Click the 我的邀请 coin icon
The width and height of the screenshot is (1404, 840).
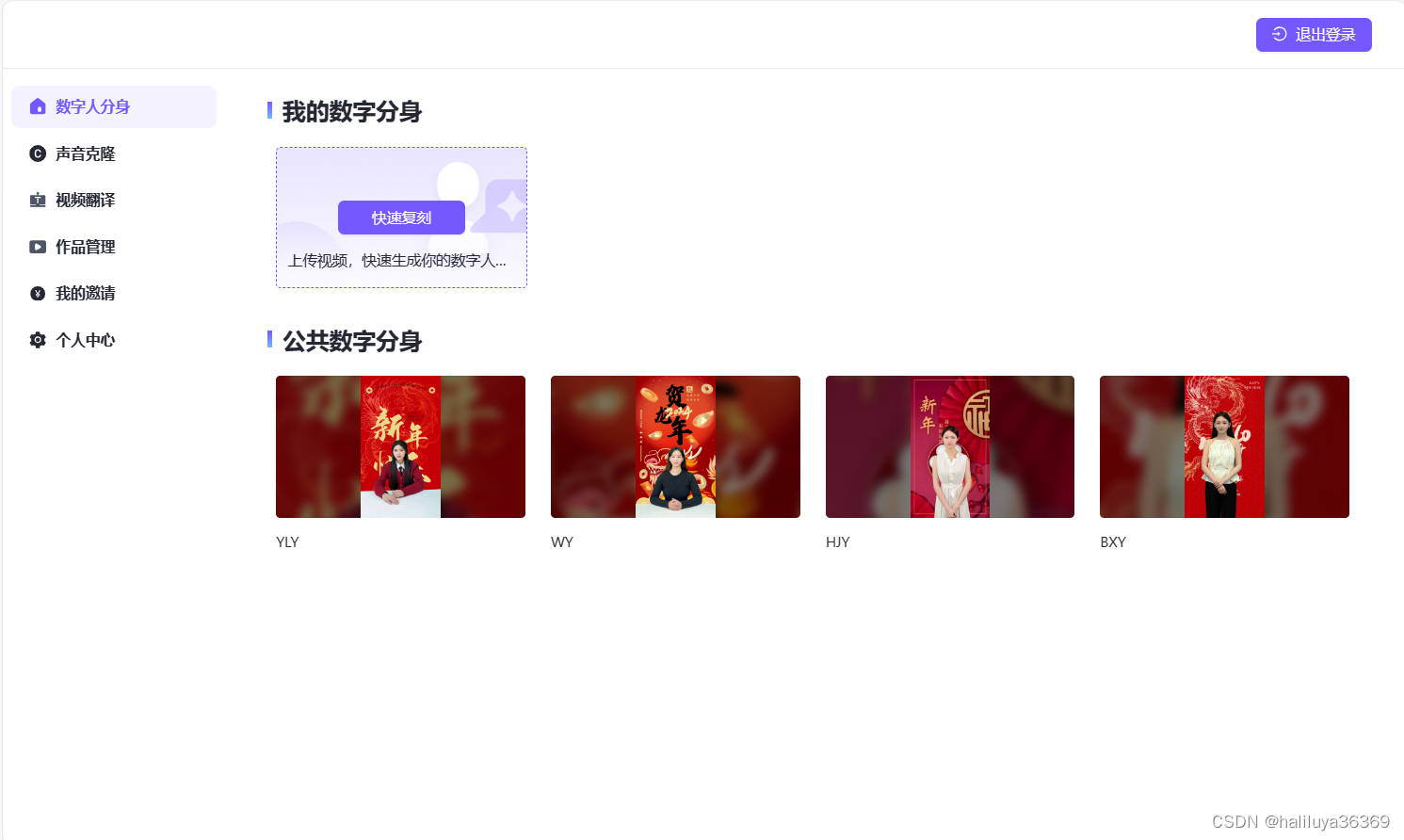coord(38,293)
